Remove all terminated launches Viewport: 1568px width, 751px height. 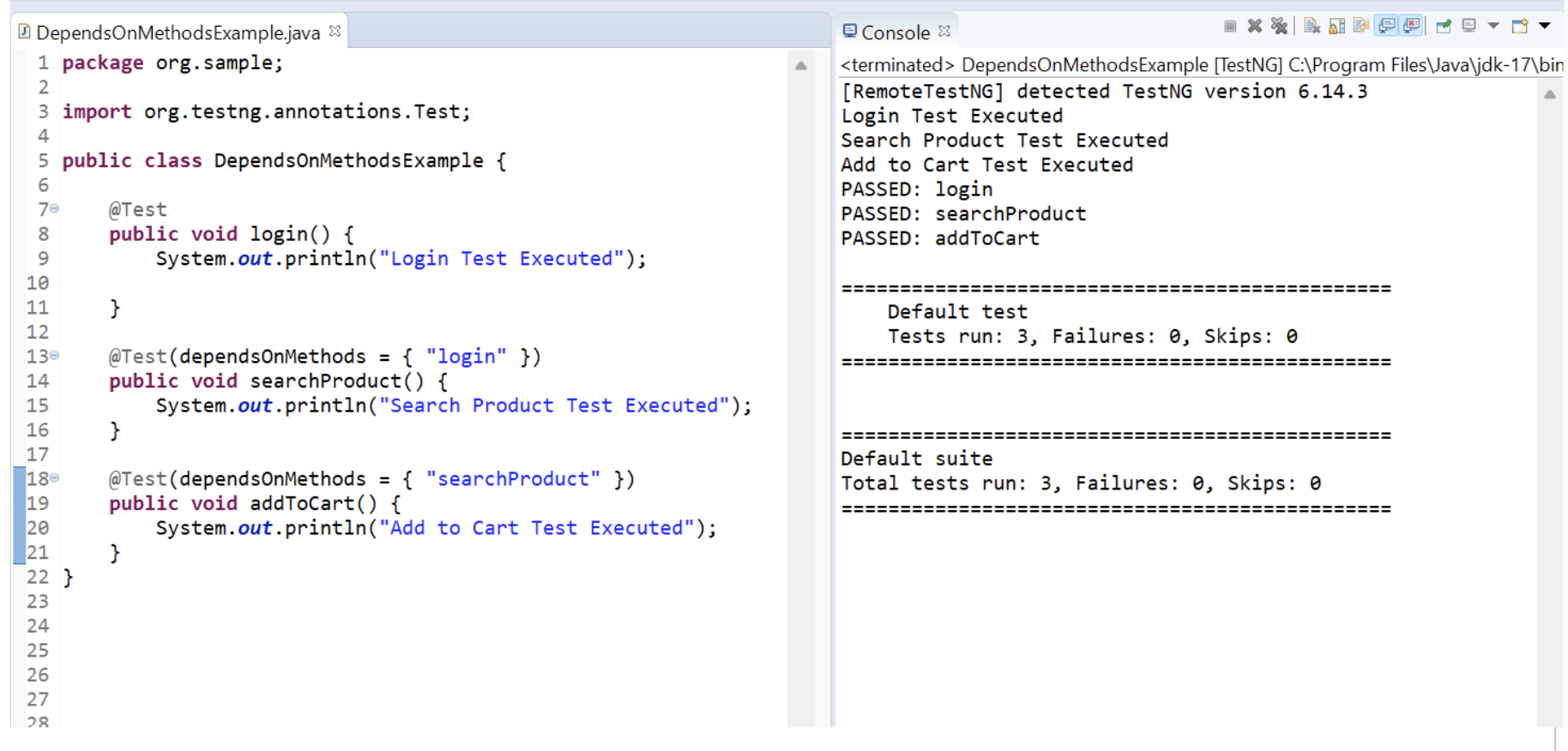1279,26
